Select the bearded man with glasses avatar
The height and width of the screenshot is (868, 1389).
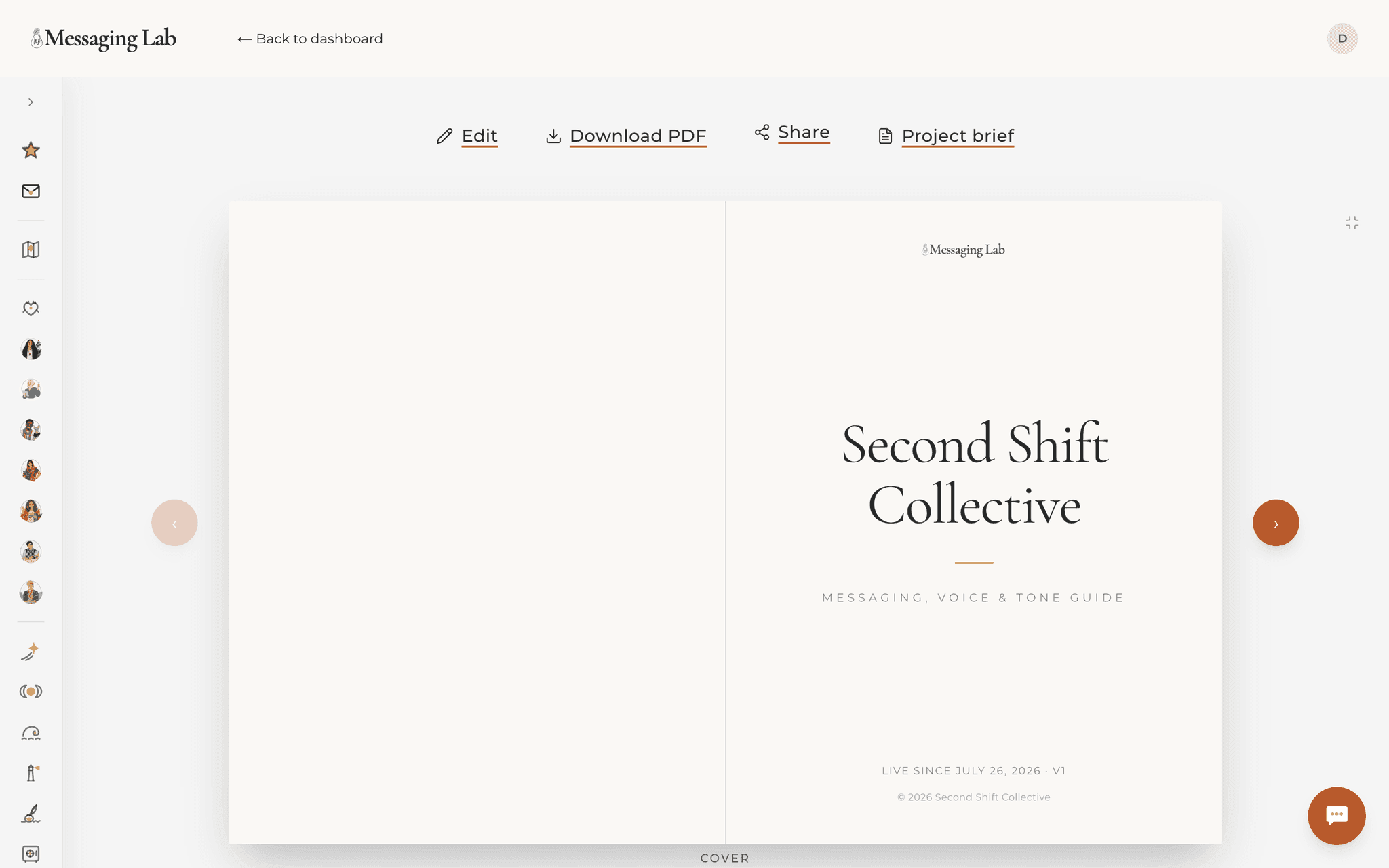pos(31,431)
